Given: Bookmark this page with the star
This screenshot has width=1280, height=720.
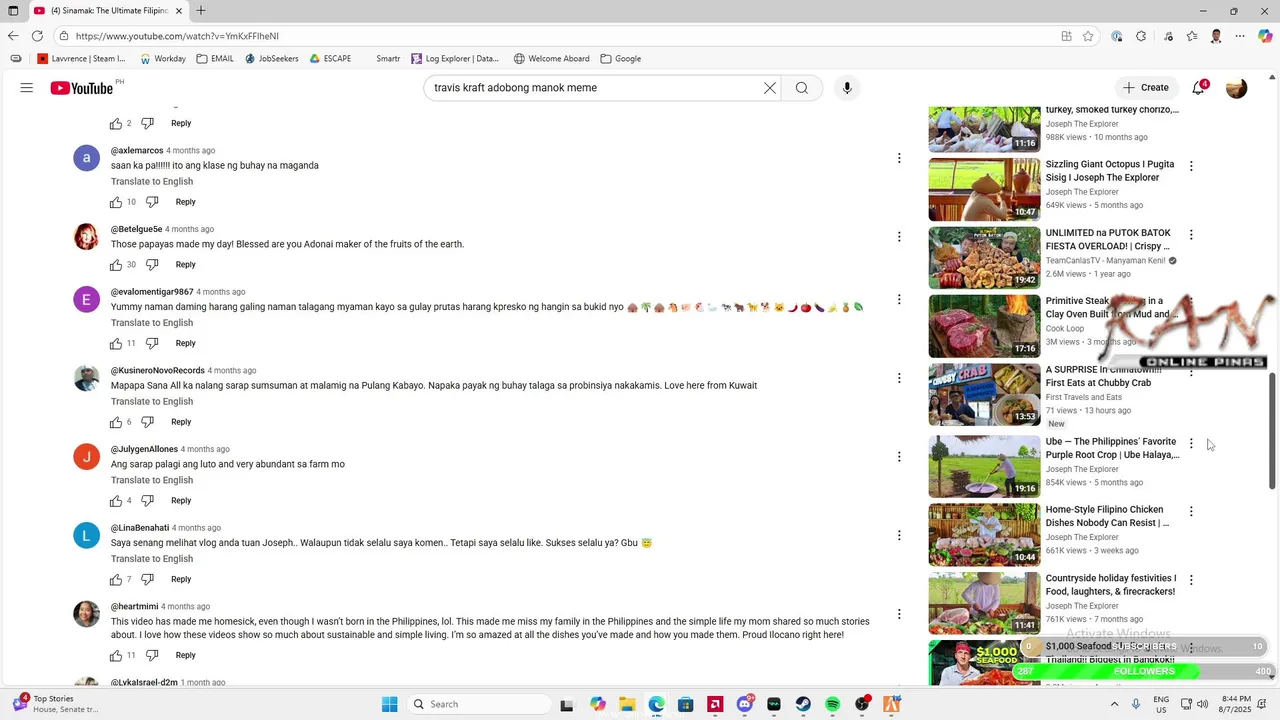Looking at the screenshot, I should click(1088, 36).
